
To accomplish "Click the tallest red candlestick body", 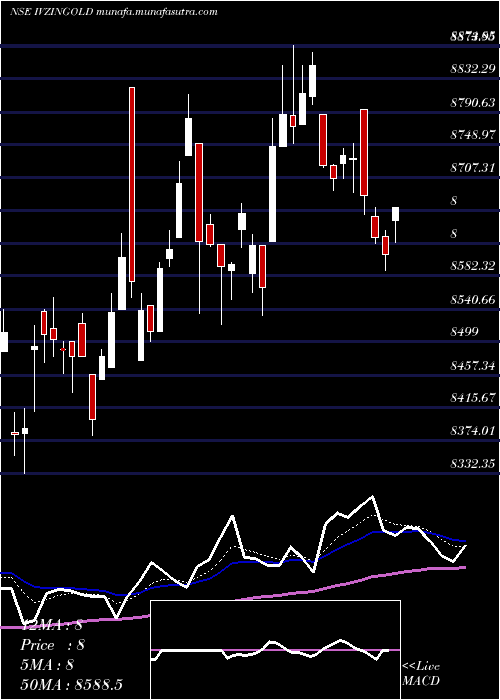I will click(x=132, y=184).
